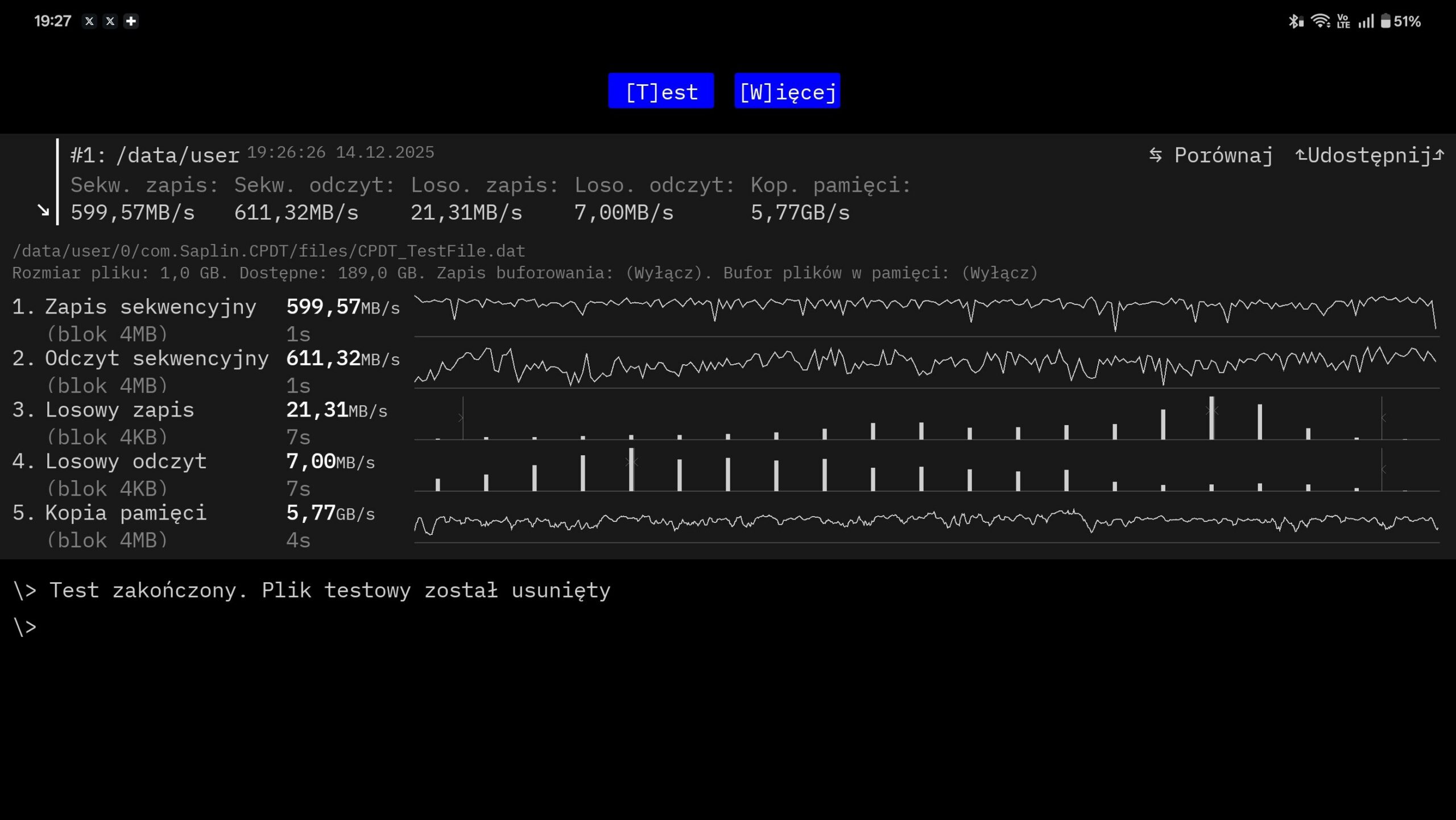The height and width of the screenshot is (820, 1456).
Task: Select Zapis sekwencyjny test row
Action: (151, 307)
